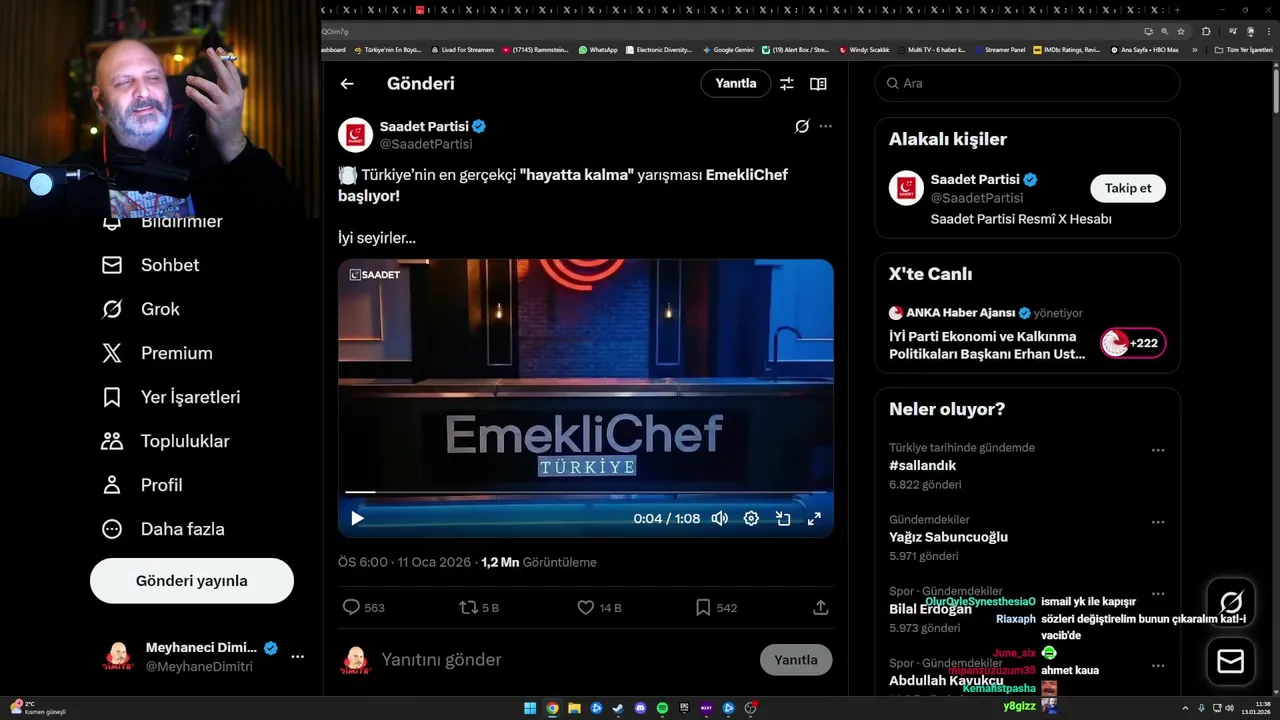The image size is (1280, 720).
Task: Open the floating Grok button at right
Action: pyautogui.click(x=1231, y=603)
